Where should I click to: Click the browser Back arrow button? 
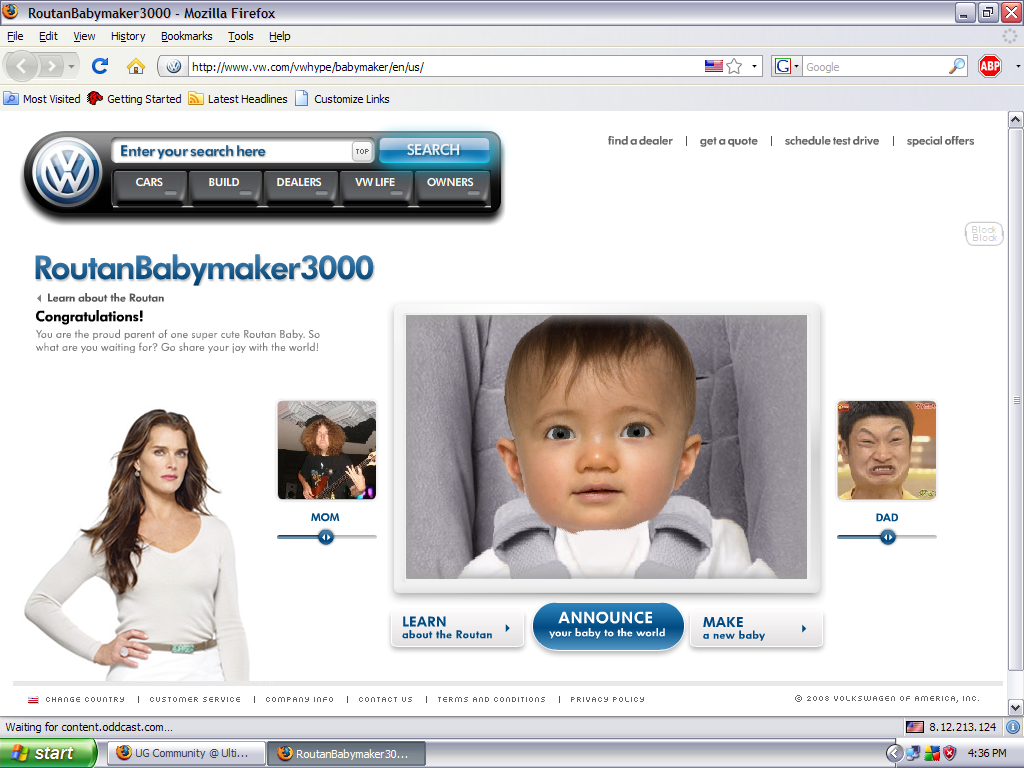click(22, 66)
